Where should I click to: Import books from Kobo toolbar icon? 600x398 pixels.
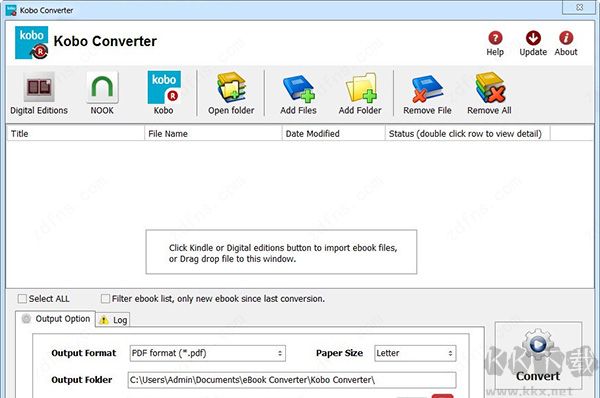[164, 88]
